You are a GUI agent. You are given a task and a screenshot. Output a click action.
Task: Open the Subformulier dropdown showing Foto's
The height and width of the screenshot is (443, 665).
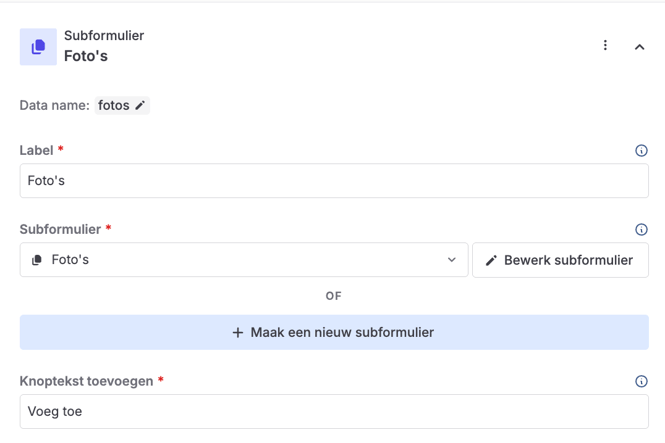pyautogui.click(x=244, y=260)
